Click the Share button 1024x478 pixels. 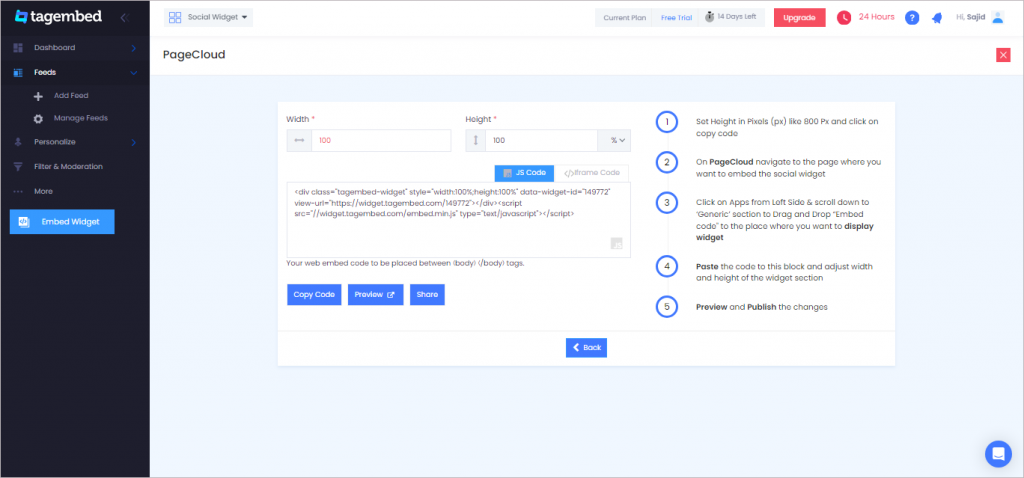427,295
